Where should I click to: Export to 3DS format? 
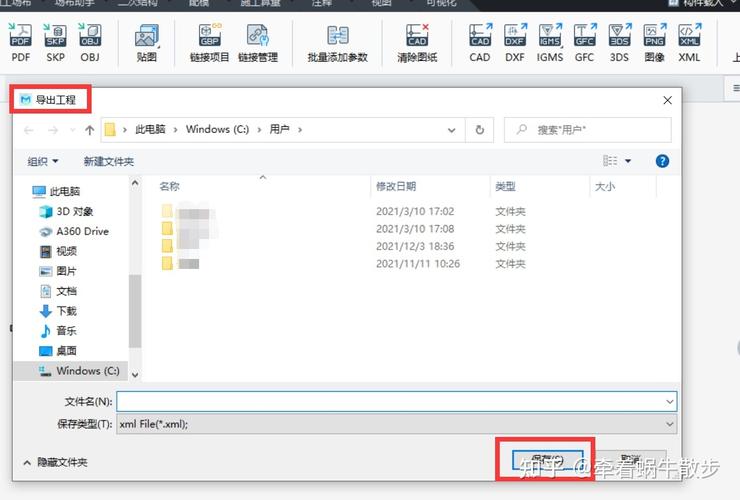click(x=619, y=42)
